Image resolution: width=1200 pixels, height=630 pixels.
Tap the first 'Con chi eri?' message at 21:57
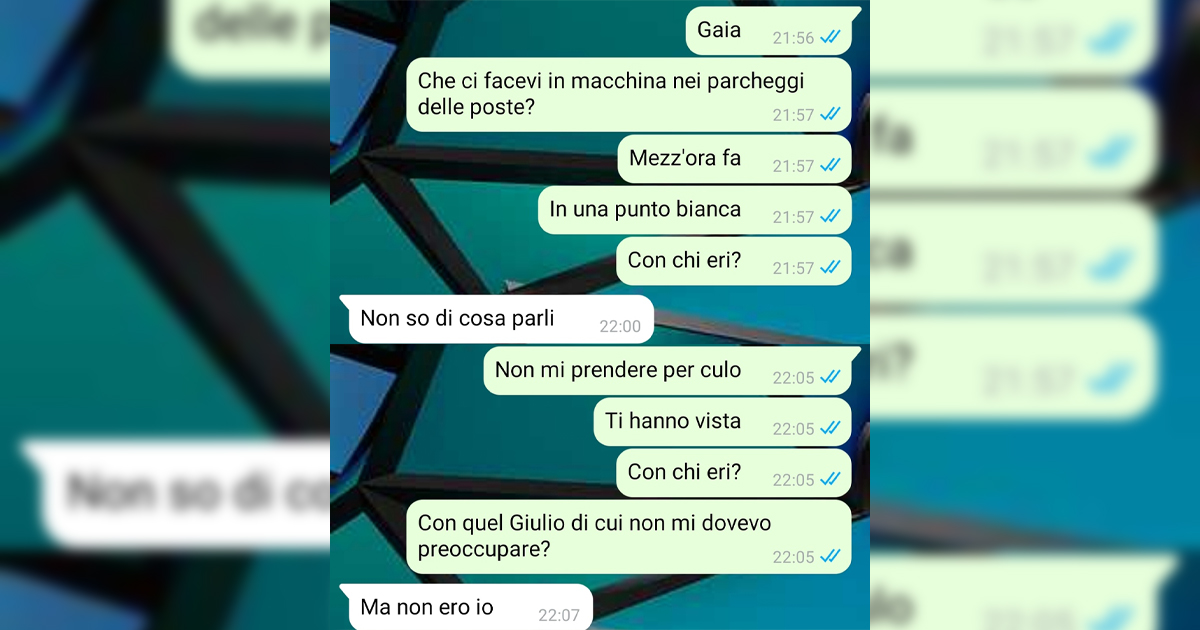(x=734, y=262)
